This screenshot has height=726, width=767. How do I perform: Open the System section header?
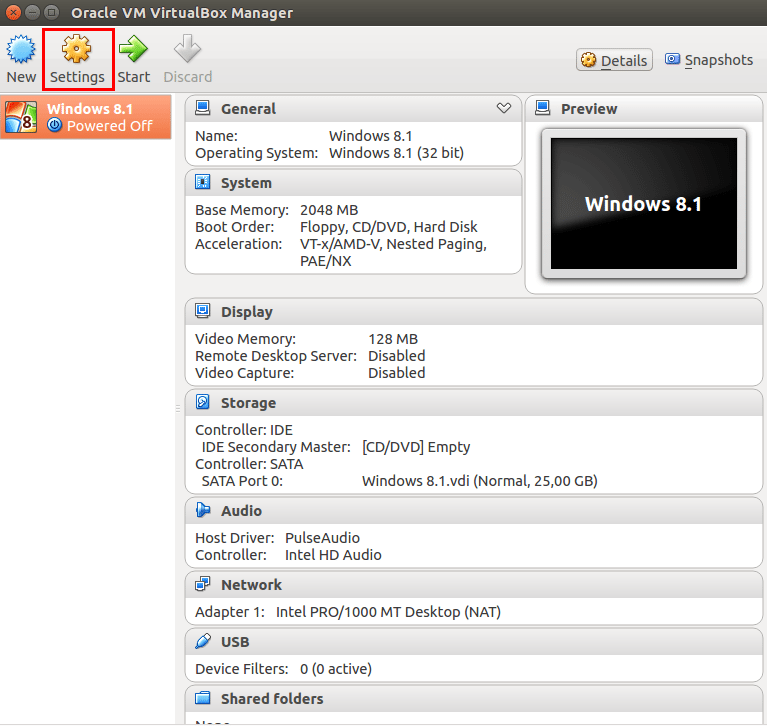point(353,183)
